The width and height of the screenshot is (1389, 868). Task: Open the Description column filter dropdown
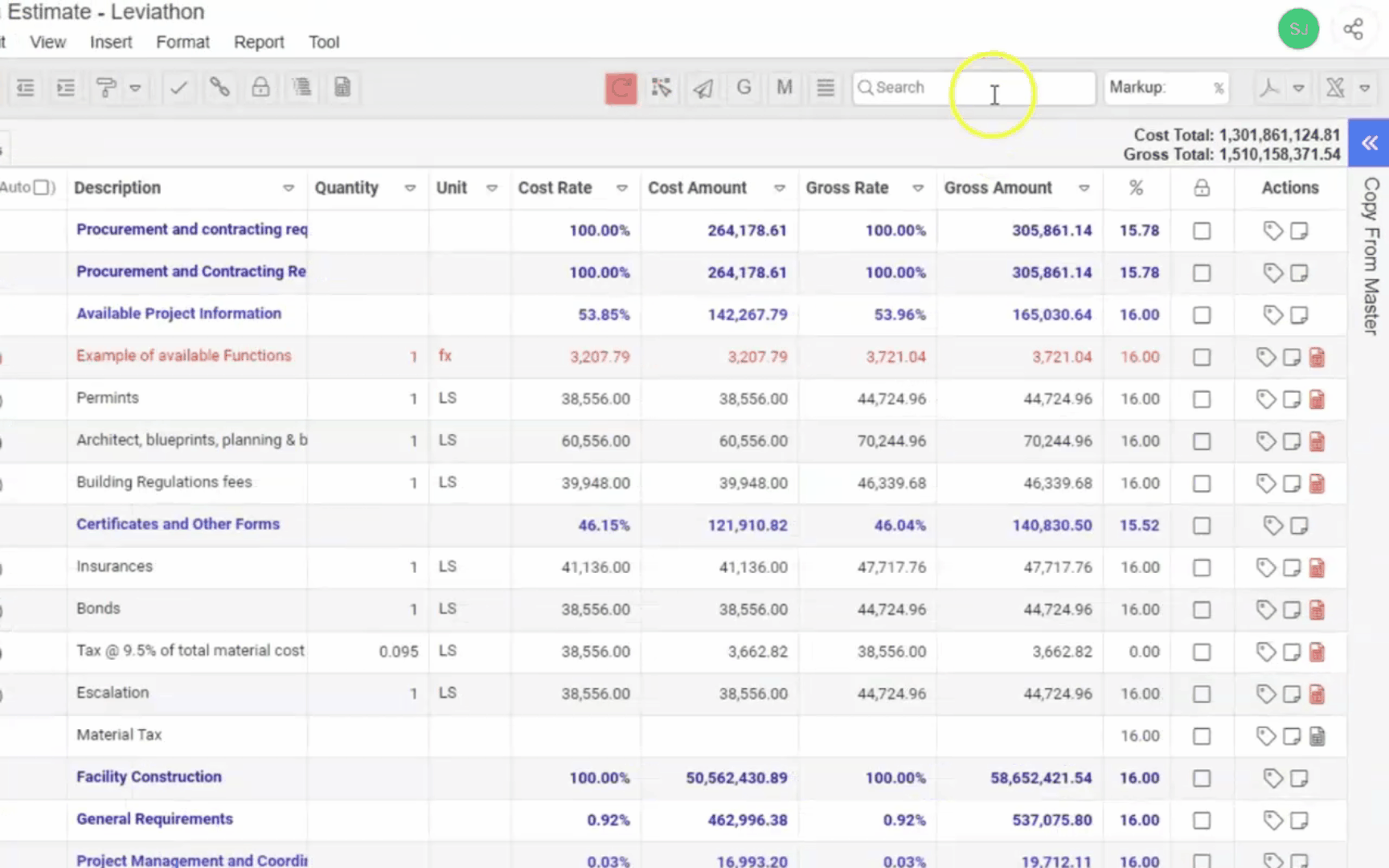pyautogui.click(x=288, y=189)
